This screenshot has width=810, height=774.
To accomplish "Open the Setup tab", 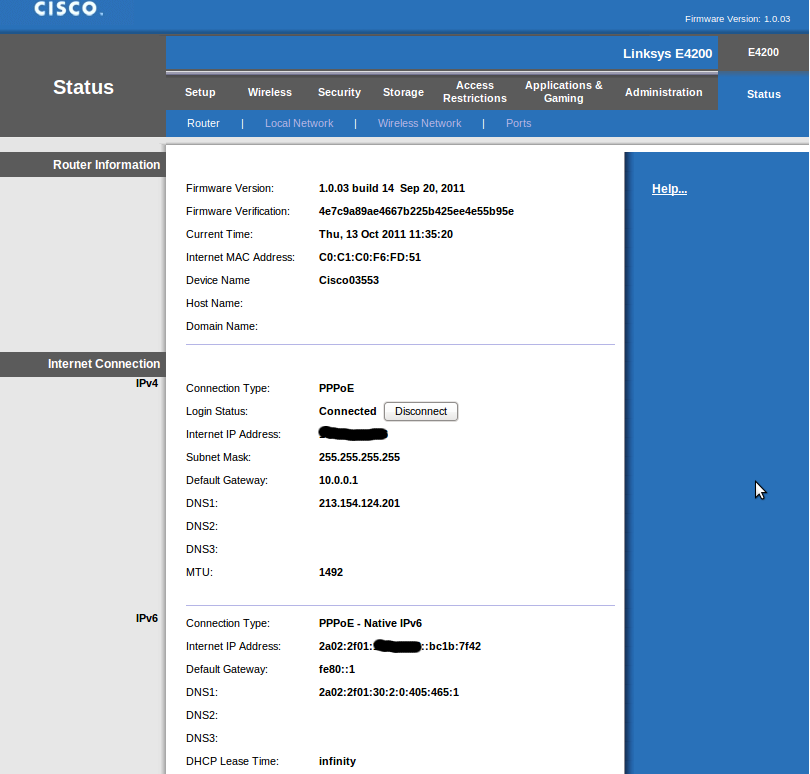I will point(200,92).
